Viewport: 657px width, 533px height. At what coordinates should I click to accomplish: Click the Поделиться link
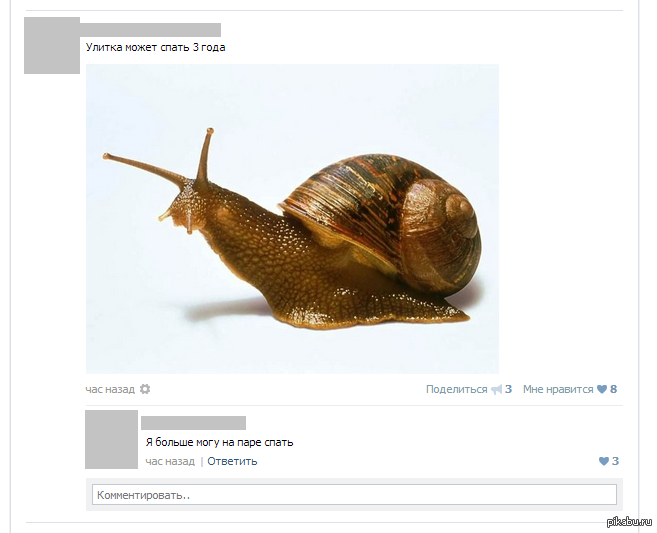[x=457, y=389]
